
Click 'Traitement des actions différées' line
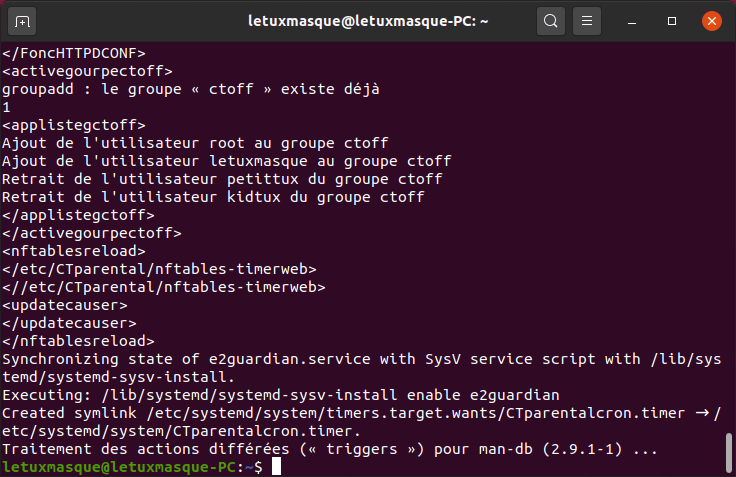click(x=330, y=449)
